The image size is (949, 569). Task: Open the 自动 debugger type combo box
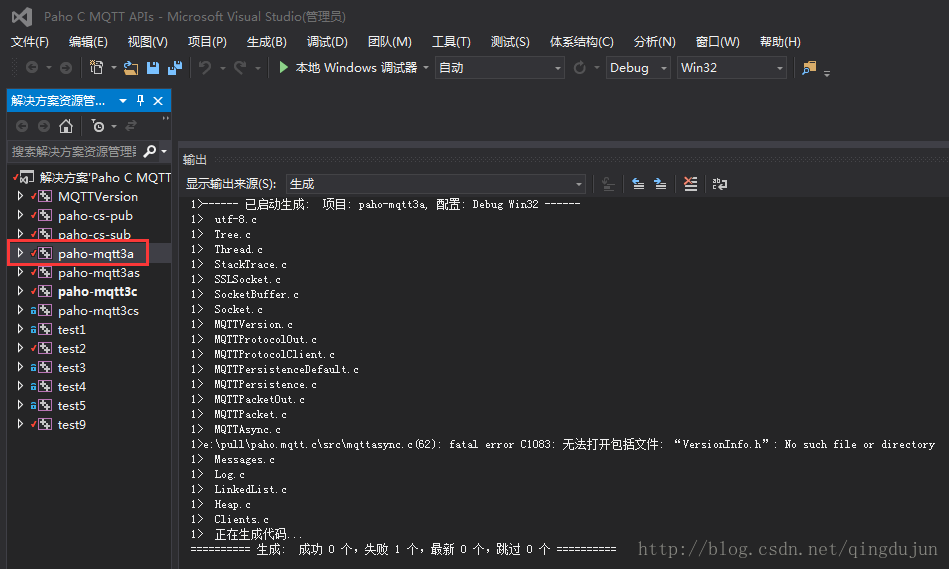click(499, 68)
